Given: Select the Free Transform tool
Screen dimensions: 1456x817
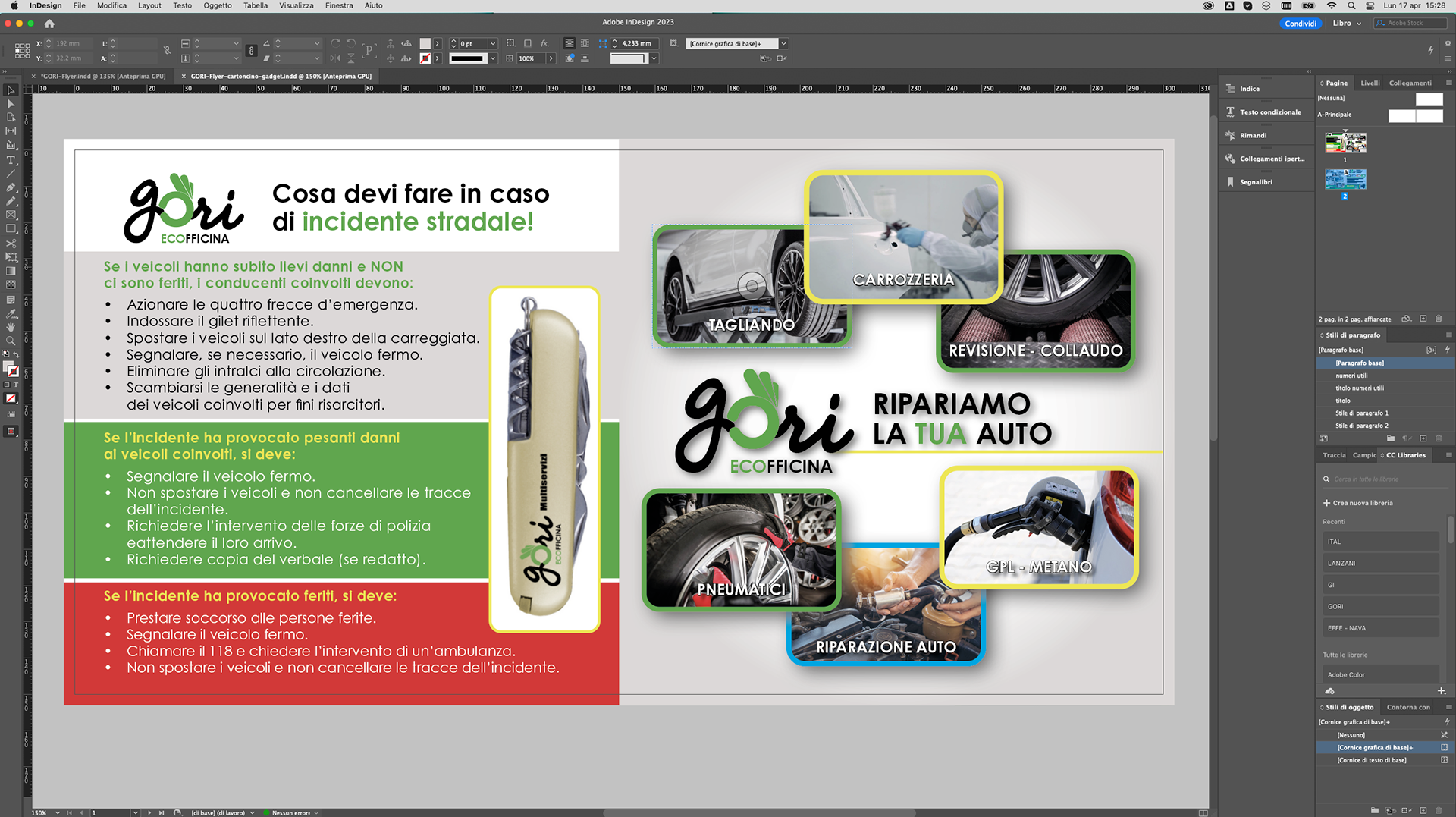Looking at the screenshot, I should click(11, 257).
